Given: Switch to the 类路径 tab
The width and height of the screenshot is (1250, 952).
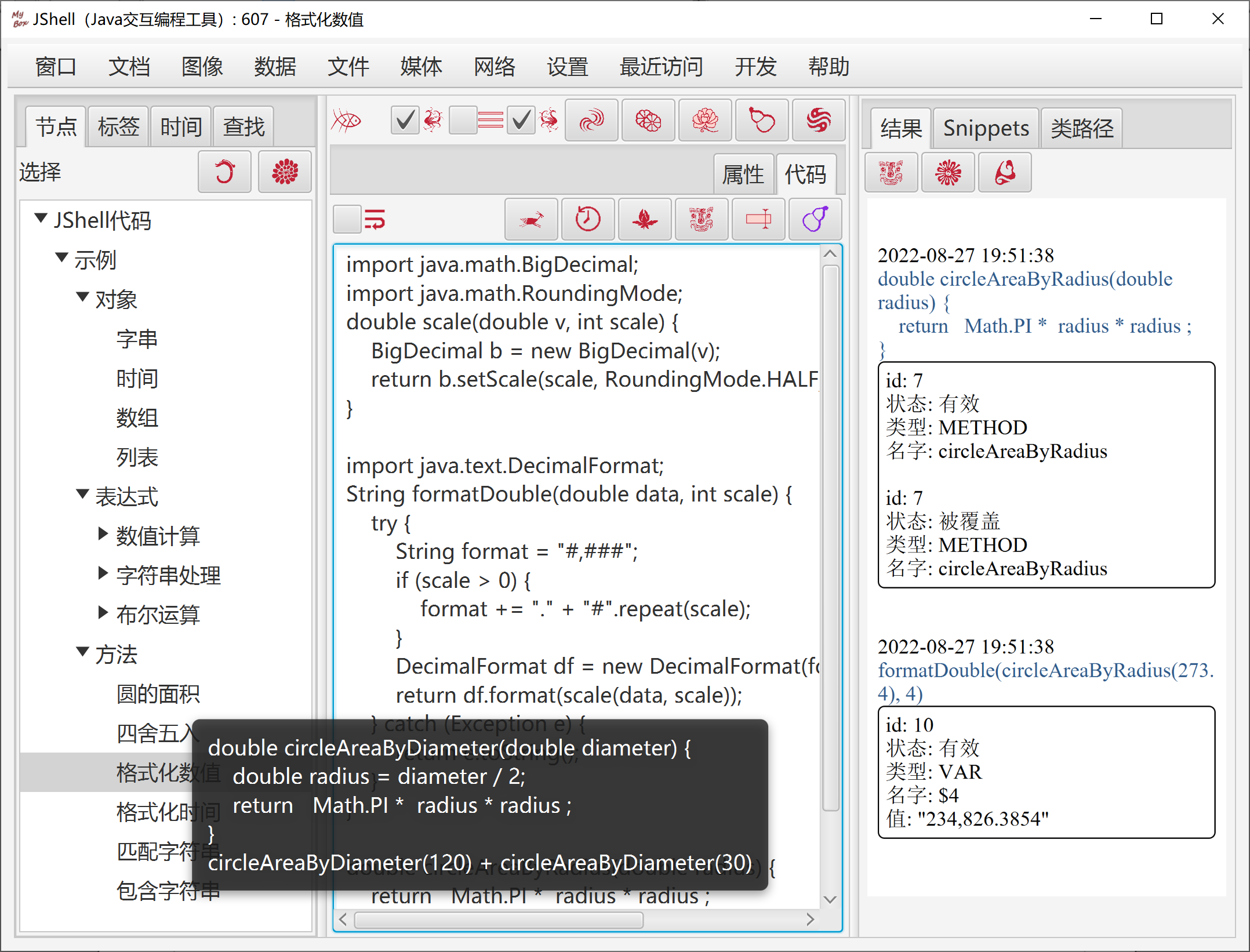Looking at the screenshot, I should click(1082, 128).
